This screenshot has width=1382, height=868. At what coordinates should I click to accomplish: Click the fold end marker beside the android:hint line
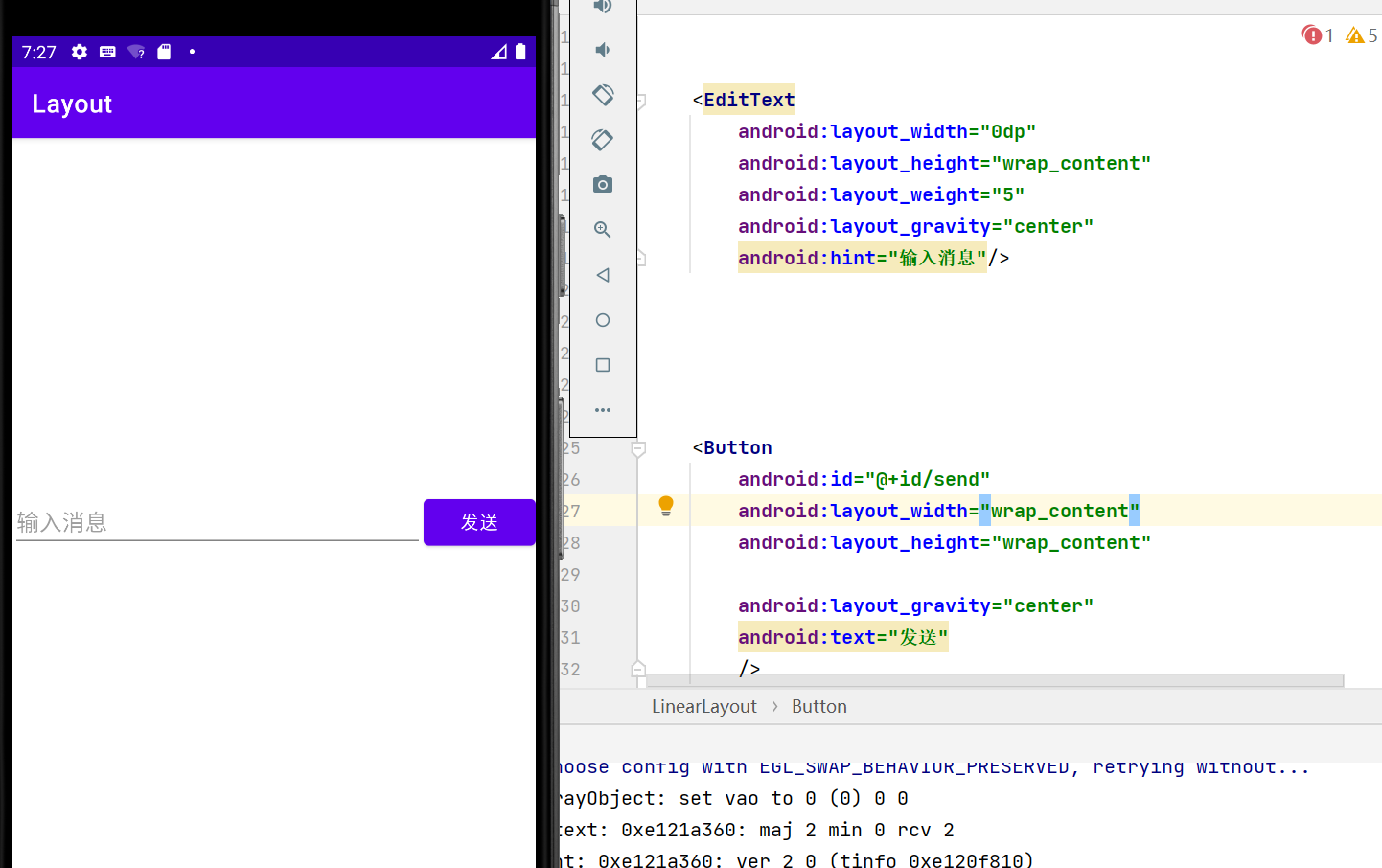click(x=639, y=259)
